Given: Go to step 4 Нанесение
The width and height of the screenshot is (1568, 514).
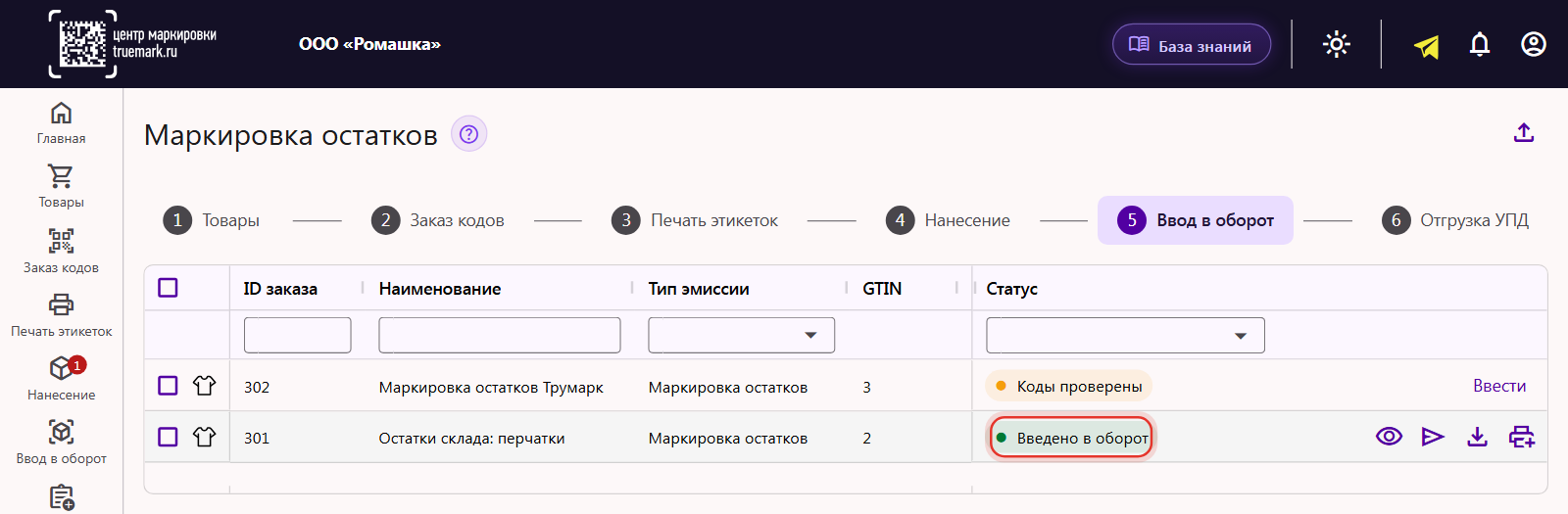Looking at the screenshot, I should click(948, 220).
